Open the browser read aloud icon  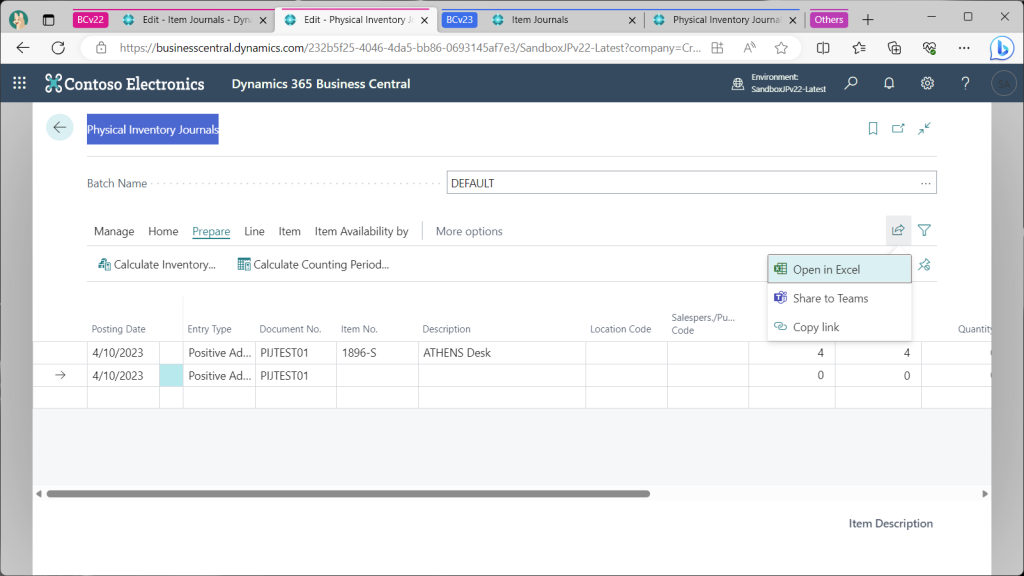[749, 48]
